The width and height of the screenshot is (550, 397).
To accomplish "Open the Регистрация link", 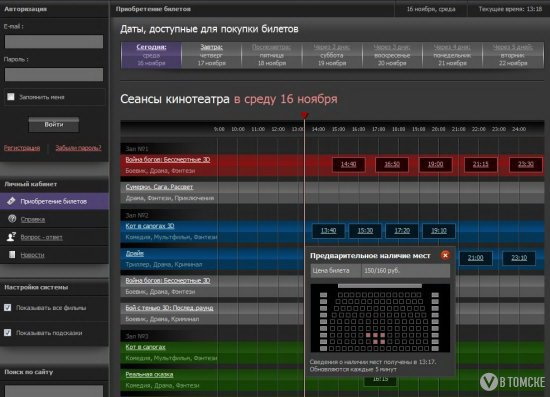I will 22,148.
